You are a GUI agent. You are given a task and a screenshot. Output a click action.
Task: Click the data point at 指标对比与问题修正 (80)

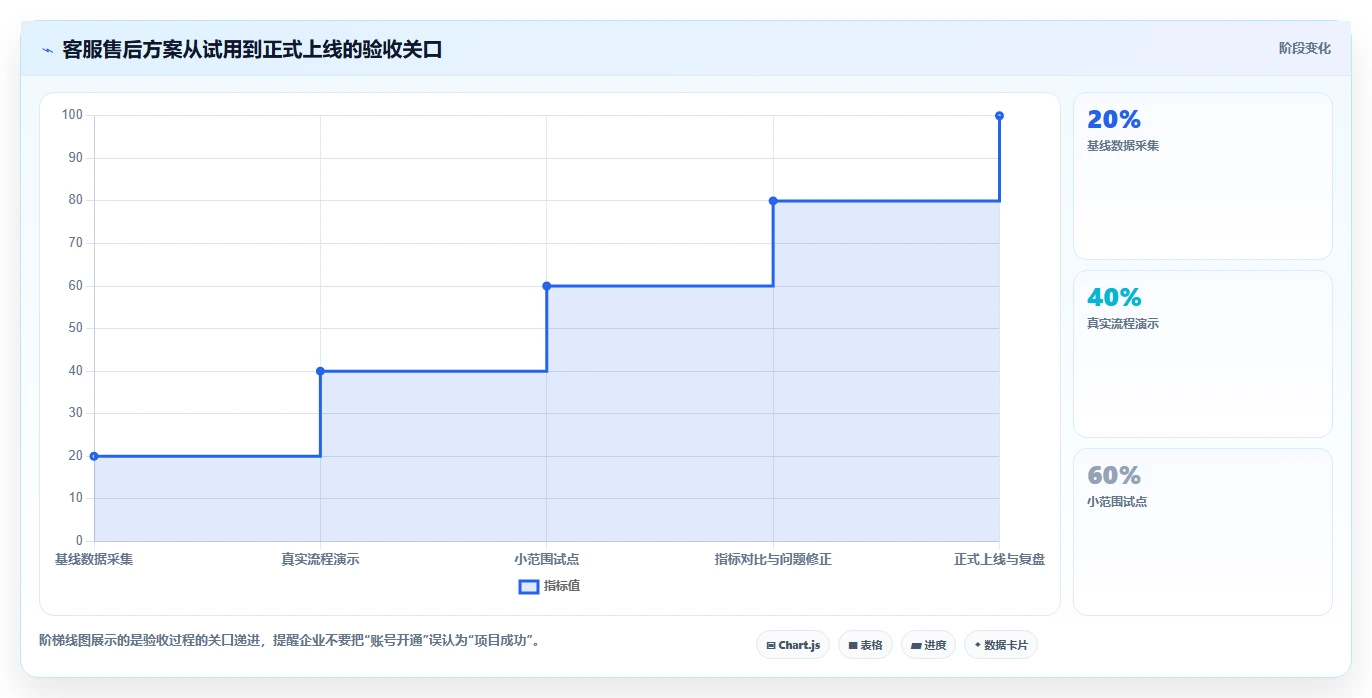pos(773,201)
